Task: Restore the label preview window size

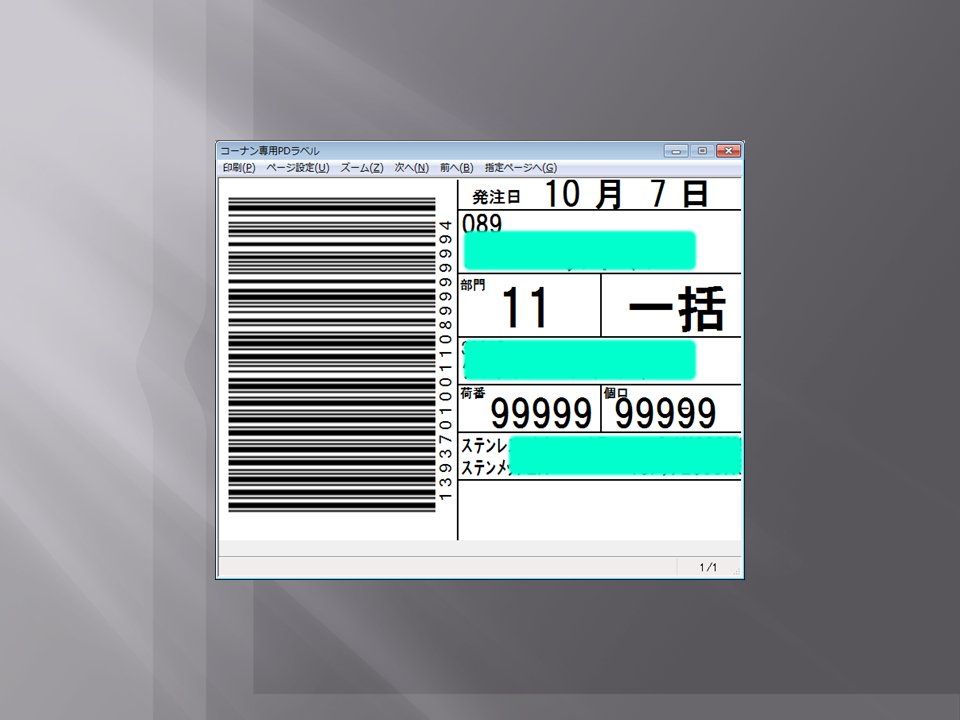Action: click(x=700, y=148)
